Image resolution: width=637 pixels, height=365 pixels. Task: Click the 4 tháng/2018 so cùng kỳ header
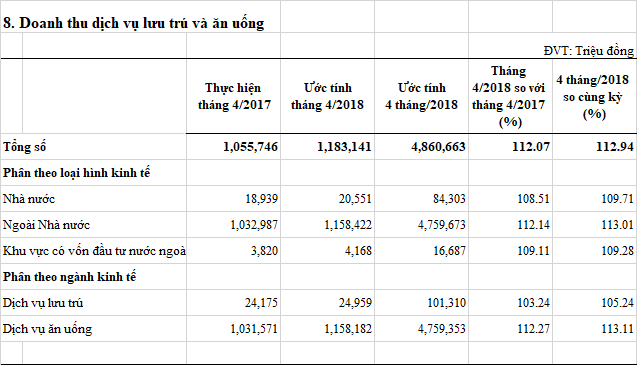tap(593, 97)
